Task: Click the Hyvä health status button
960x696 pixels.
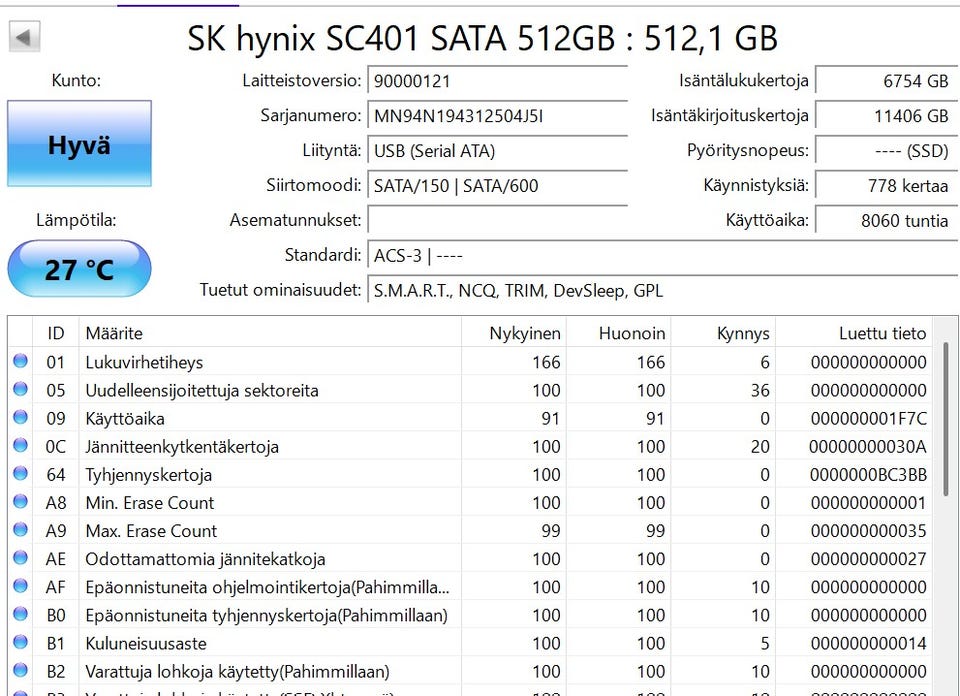Action: point(79,144)
